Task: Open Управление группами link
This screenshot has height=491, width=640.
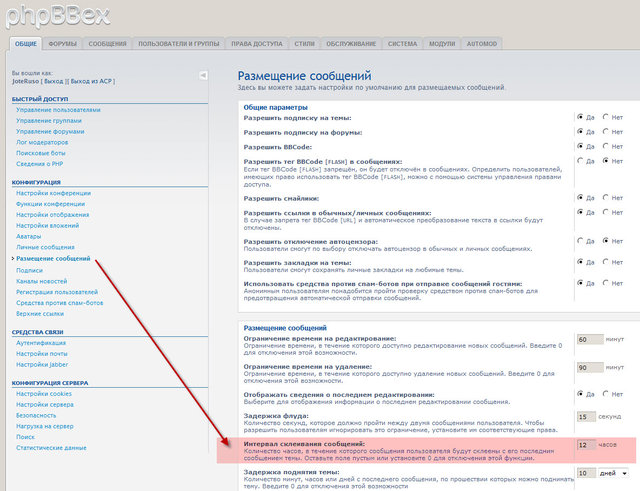Action: [x=49, y=121]
